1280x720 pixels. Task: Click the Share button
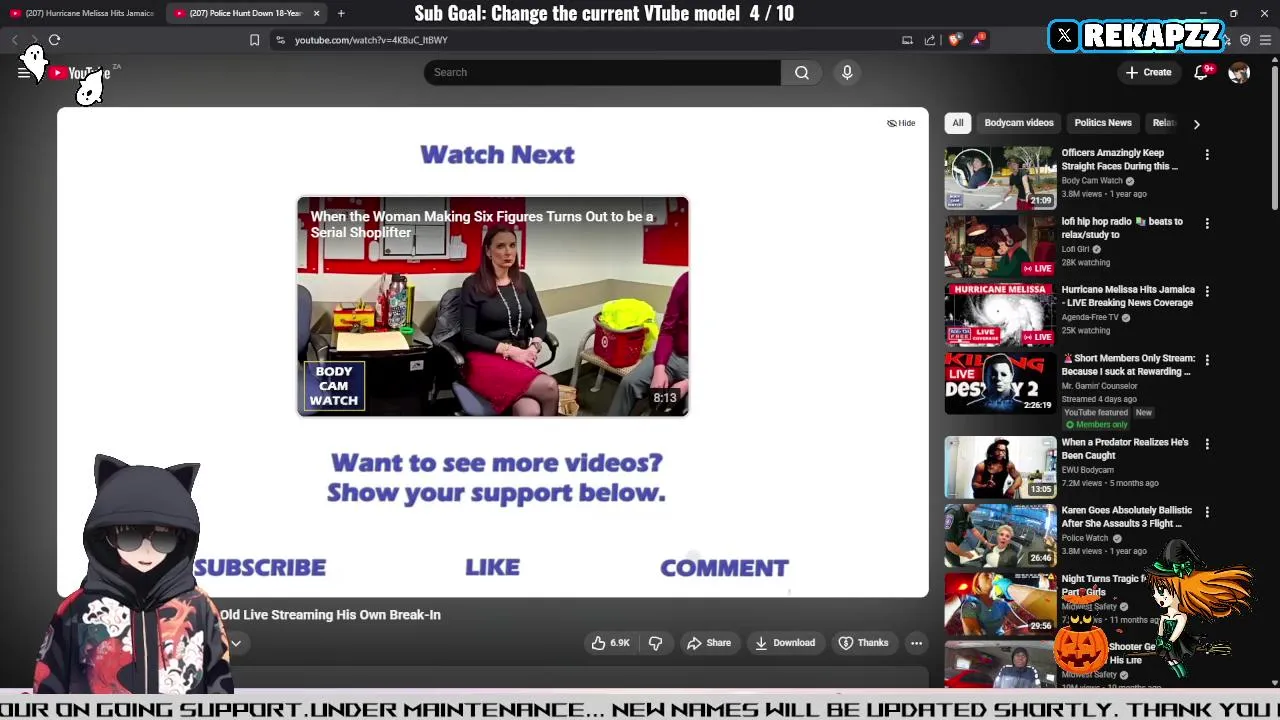pos(709,643)
